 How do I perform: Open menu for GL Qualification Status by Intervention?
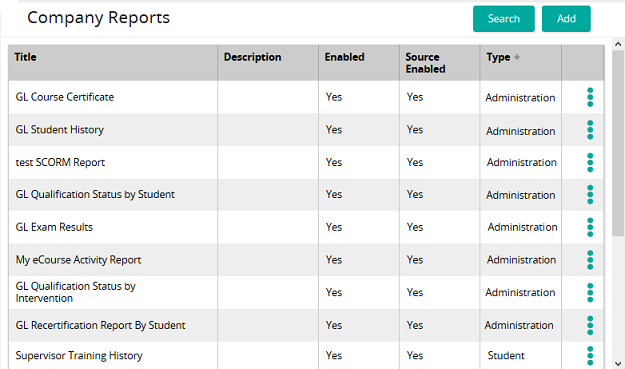click(590, 292)
